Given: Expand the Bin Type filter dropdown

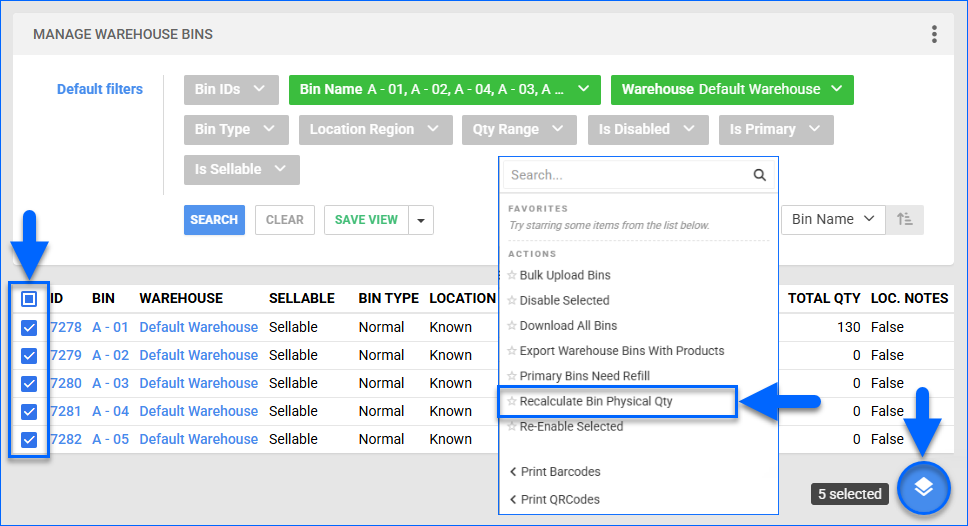Looking at the screenshot, I should (x=235, y=129).
